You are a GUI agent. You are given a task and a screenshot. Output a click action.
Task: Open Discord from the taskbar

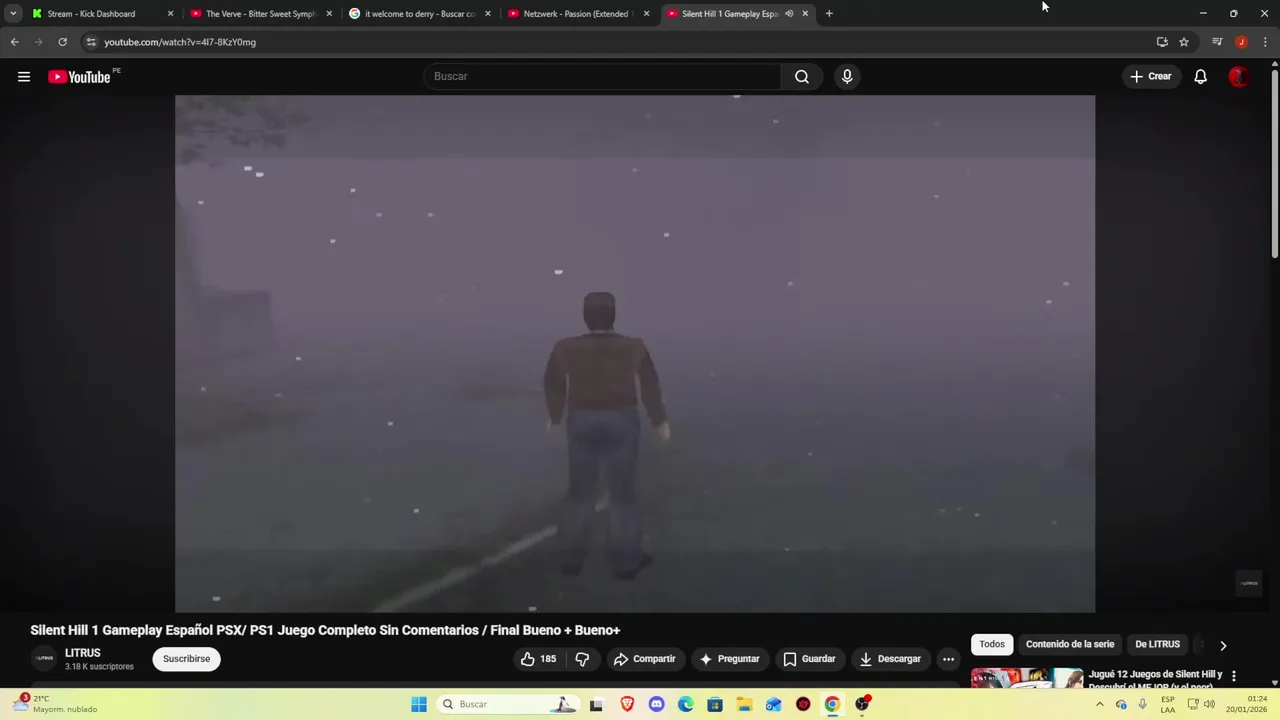click(656, 704)
